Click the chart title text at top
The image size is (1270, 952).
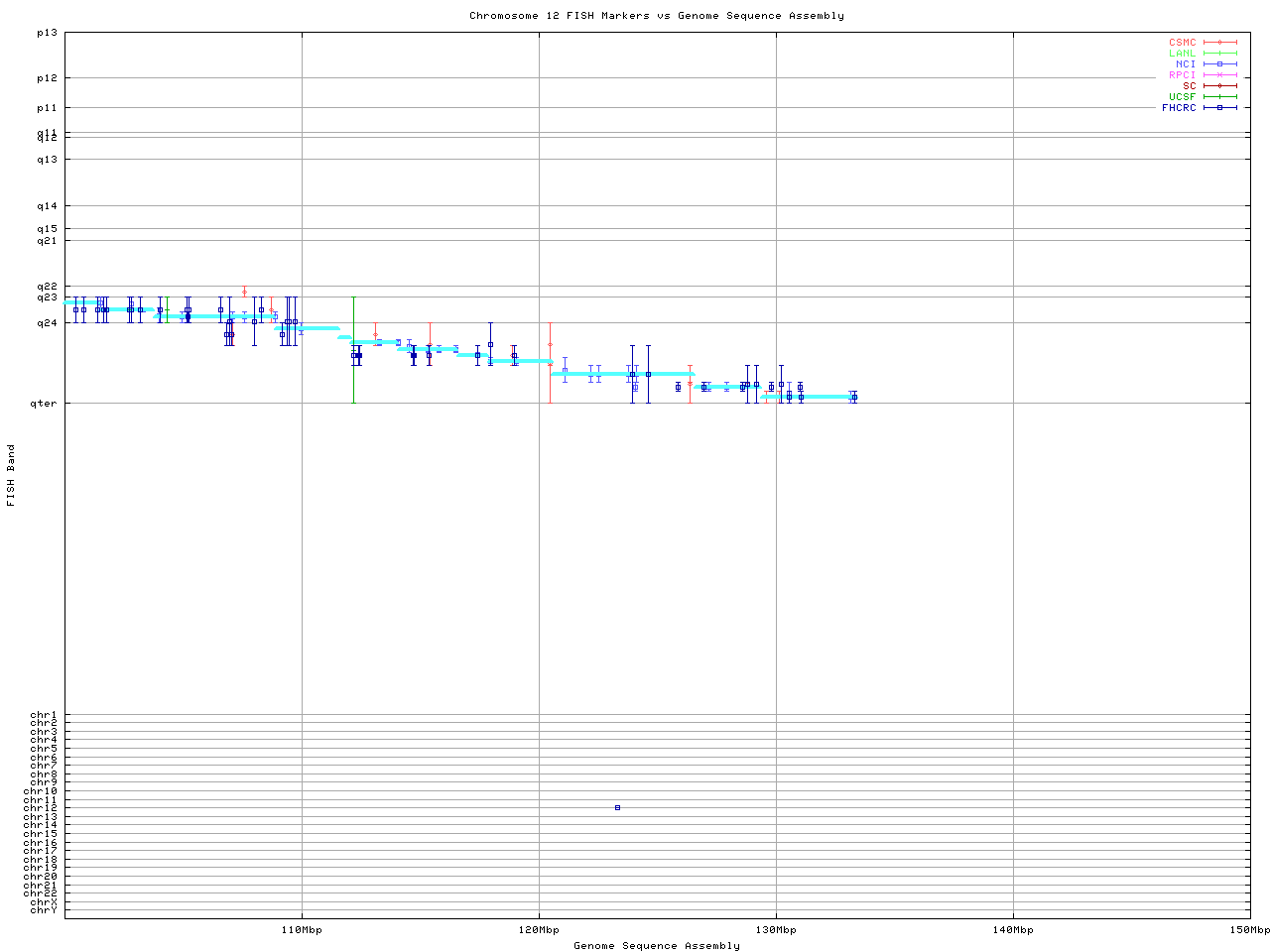[656, 16]
